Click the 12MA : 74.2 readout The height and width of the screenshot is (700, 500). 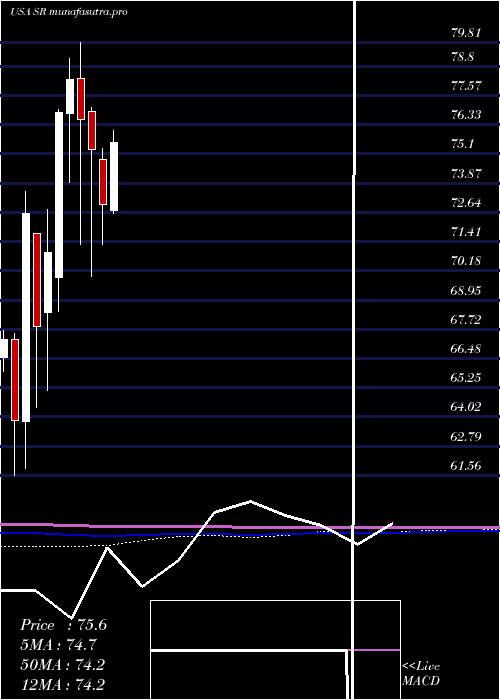pyautogui.click(x=63, y=684)
